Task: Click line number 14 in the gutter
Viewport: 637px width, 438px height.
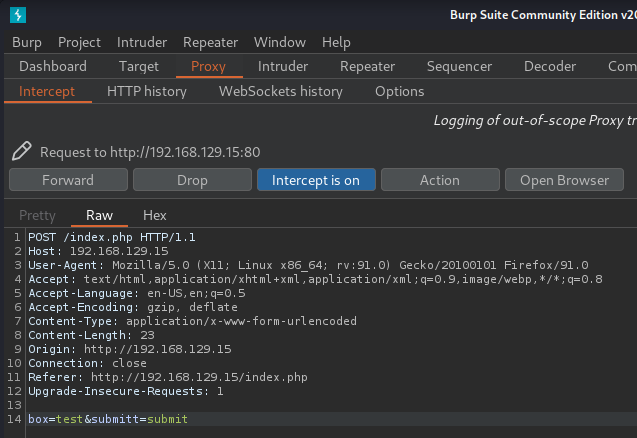Action: 14,419
